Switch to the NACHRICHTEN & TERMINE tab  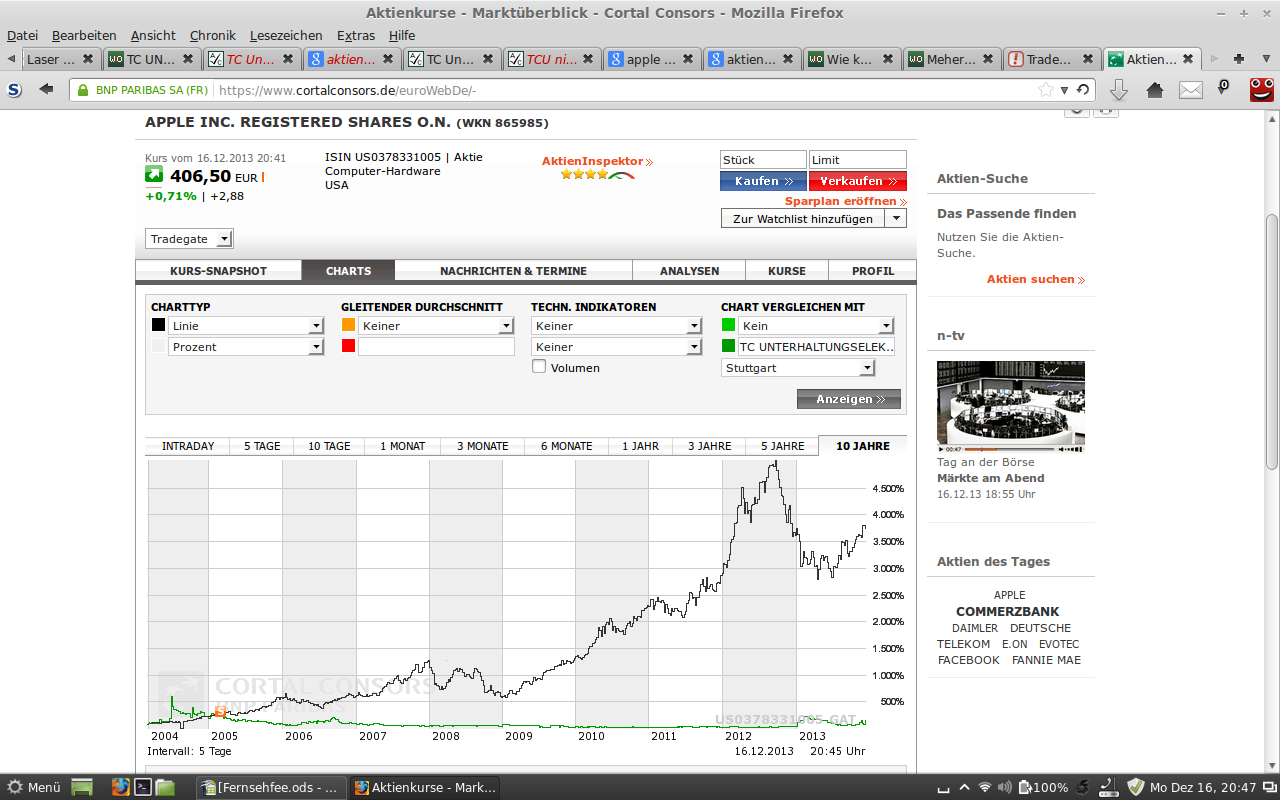tap(513, 270)
